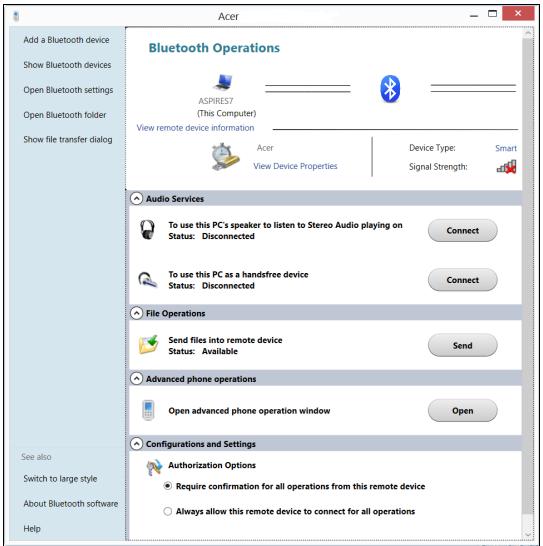
Task: Open Bluetooth folder from sidebar
Action: (65, 115)
